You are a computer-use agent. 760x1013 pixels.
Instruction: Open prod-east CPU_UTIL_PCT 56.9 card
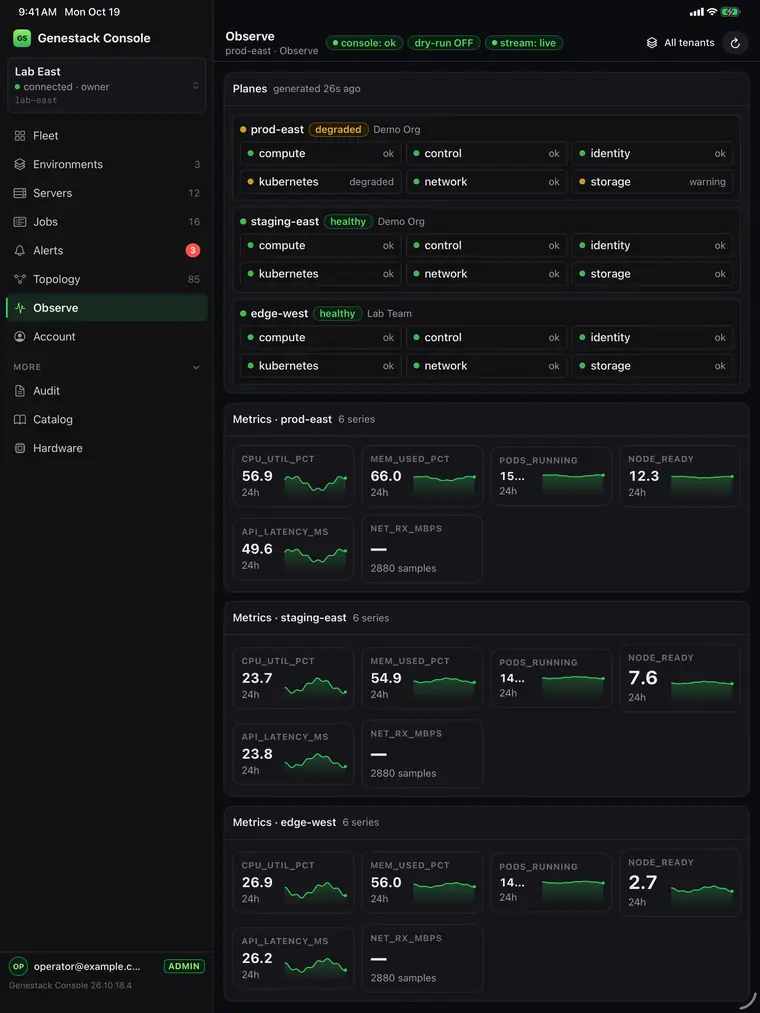[293, 475]
